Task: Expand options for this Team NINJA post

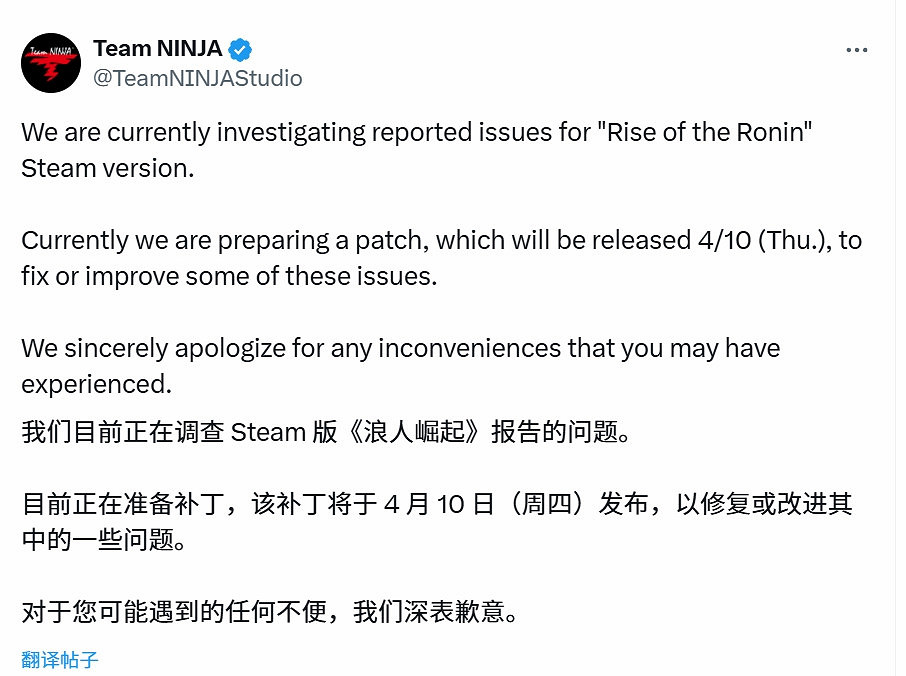Action: pyautogui.click(x=855, y=48)
